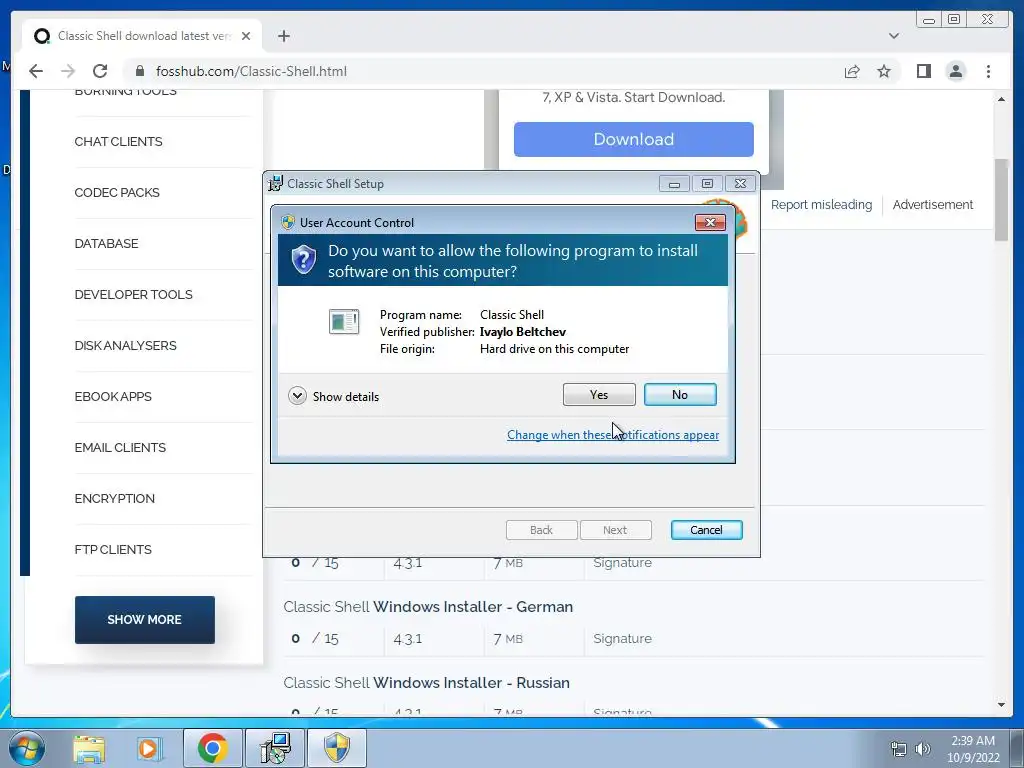Click the volume speaker tray icon

click(x=922, y=749)
